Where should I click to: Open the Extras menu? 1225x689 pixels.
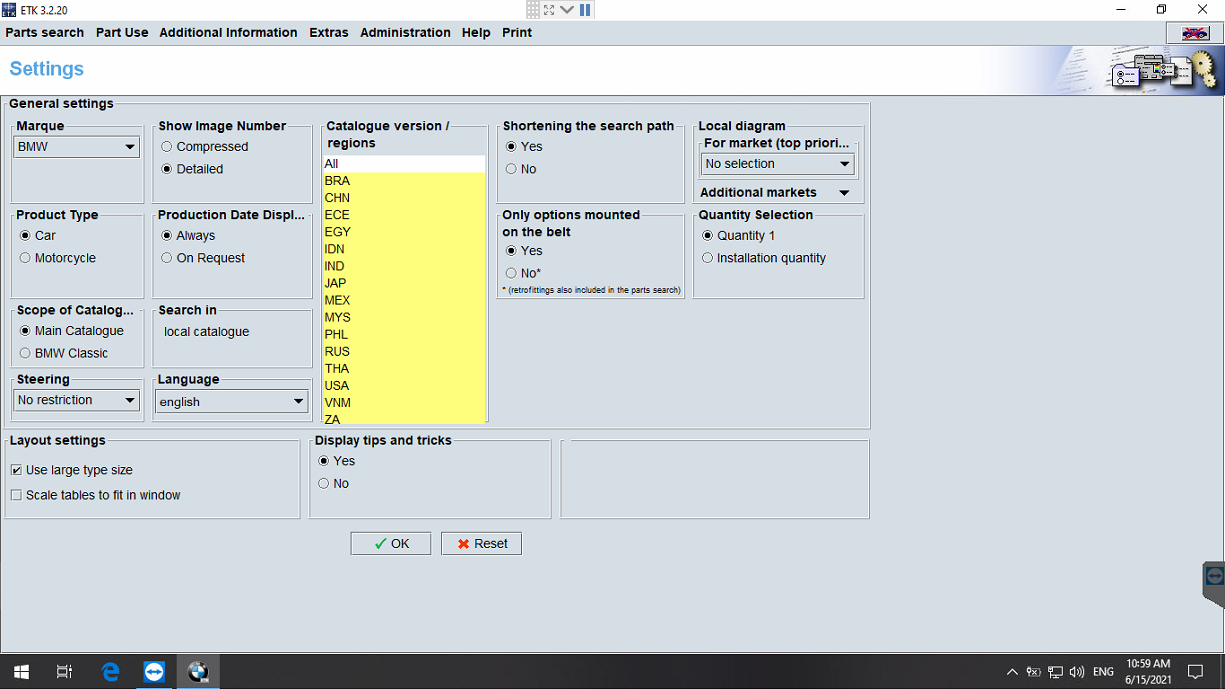(x=329, y=33)
